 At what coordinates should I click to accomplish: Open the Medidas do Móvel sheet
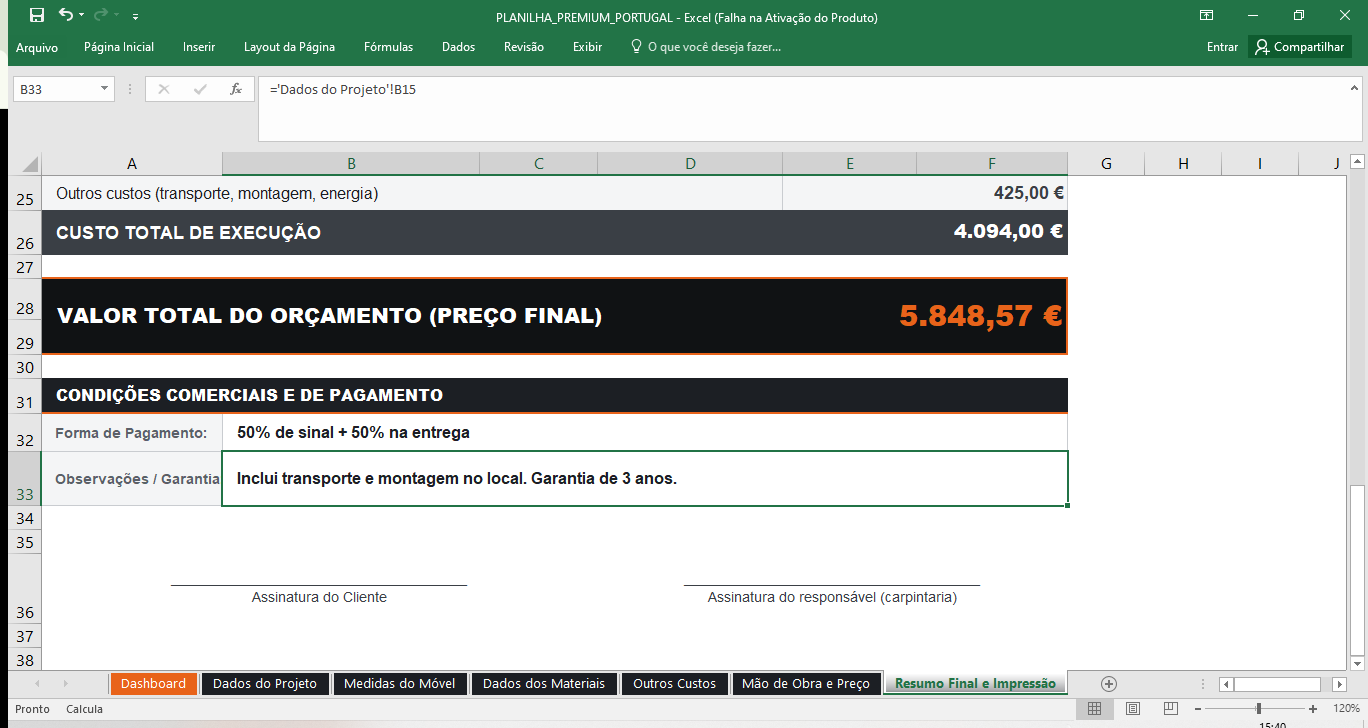click(x=399, y=684)
